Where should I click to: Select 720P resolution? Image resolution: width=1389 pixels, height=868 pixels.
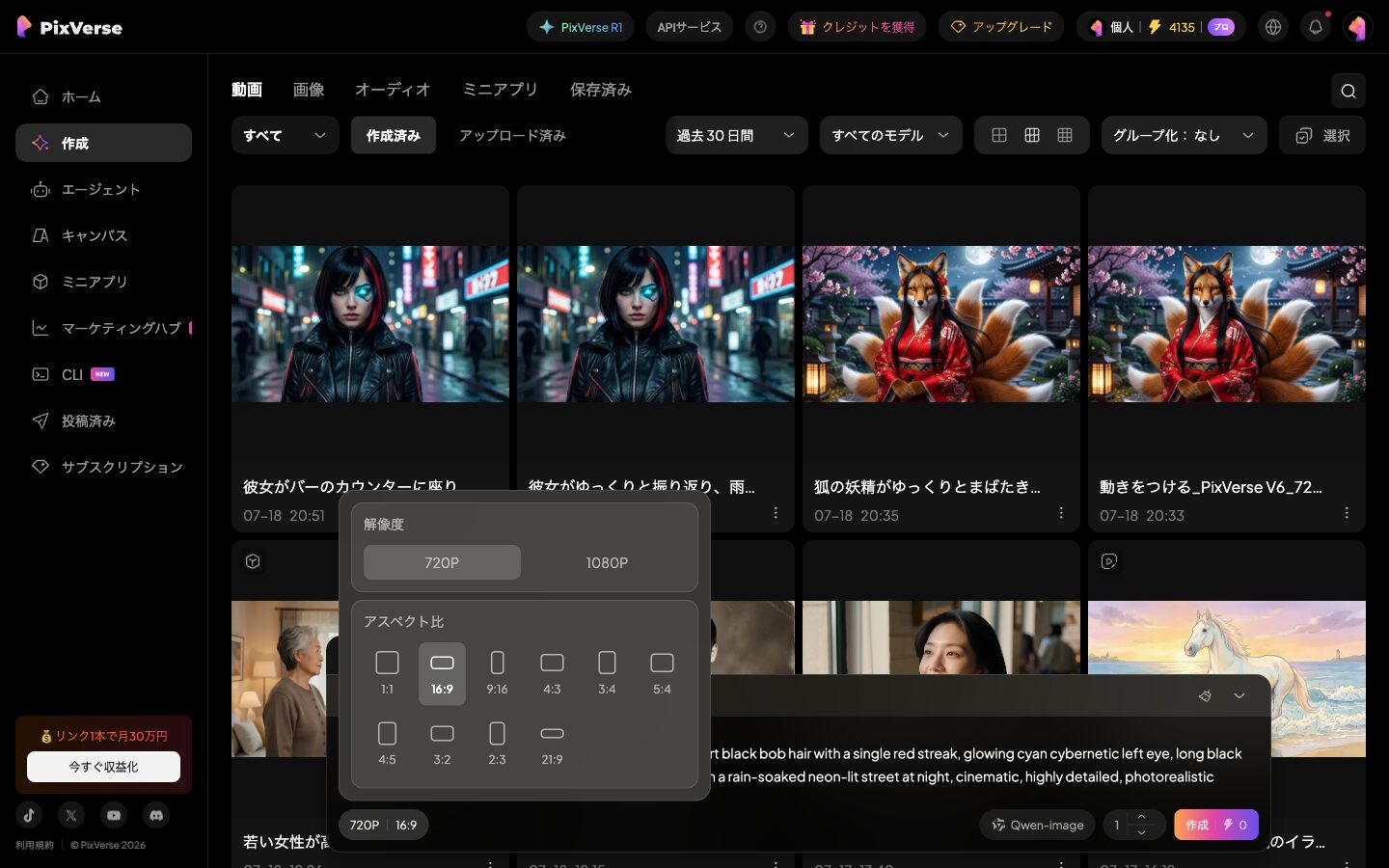pos(442,562)
